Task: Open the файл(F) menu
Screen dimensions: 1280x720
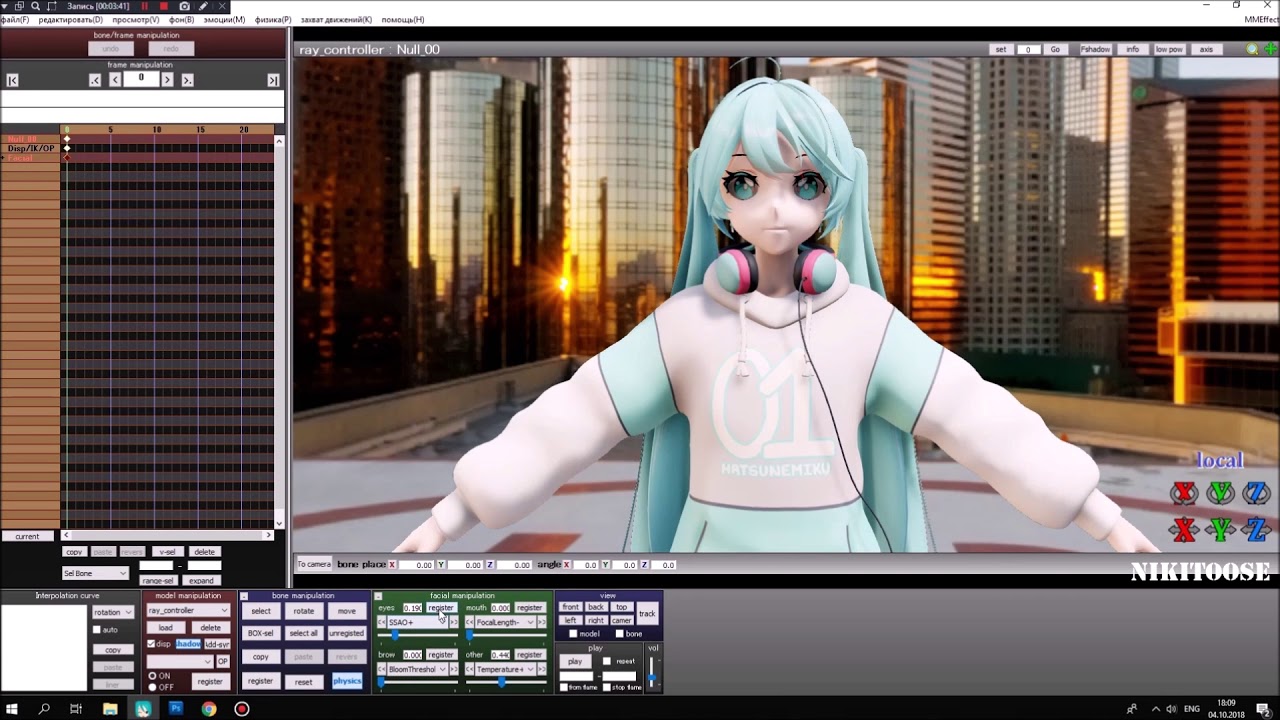Action: click(15, 20)
